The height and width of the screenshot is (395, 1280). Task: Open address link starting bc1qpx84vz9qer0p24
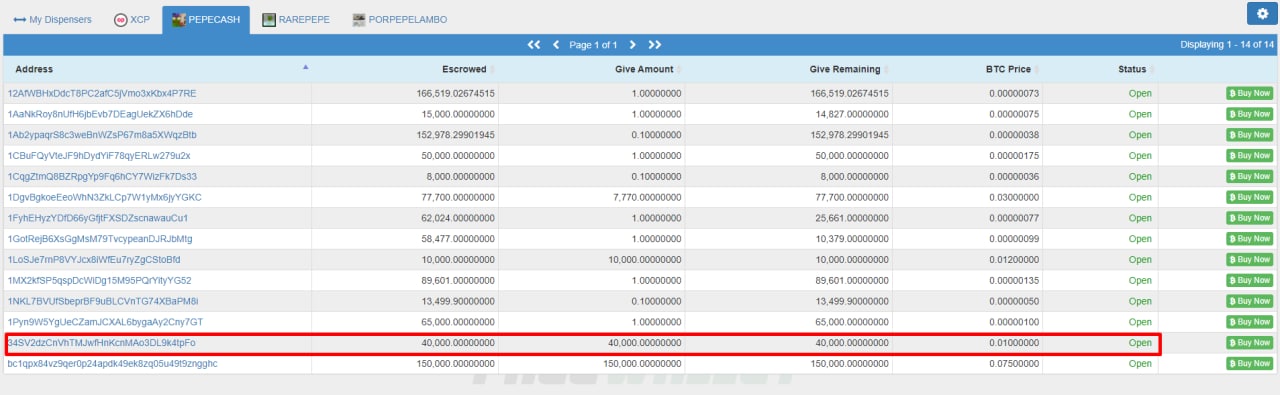112,363
